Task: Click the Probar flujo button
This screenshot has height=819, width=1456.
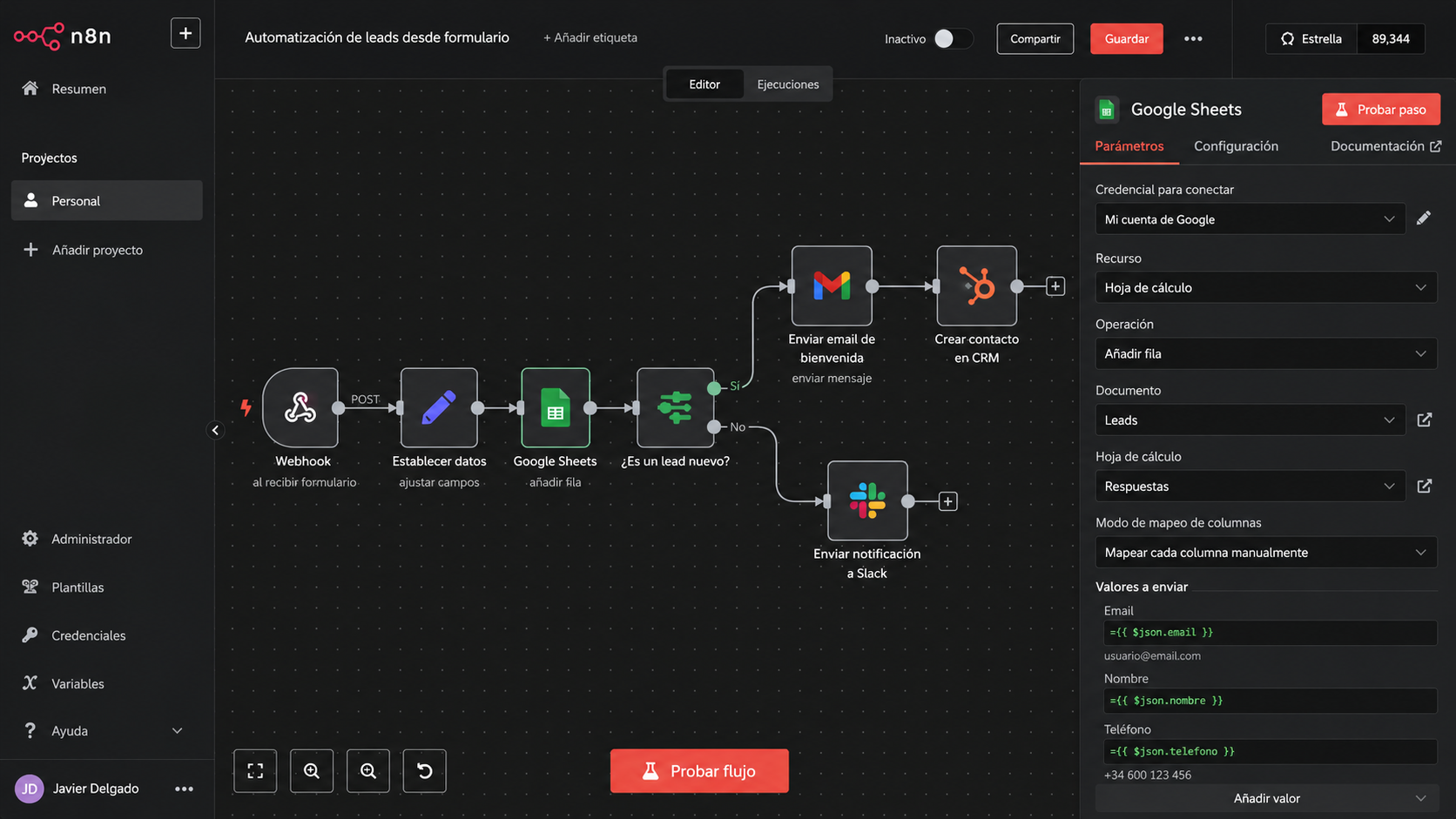Action: 699,771
